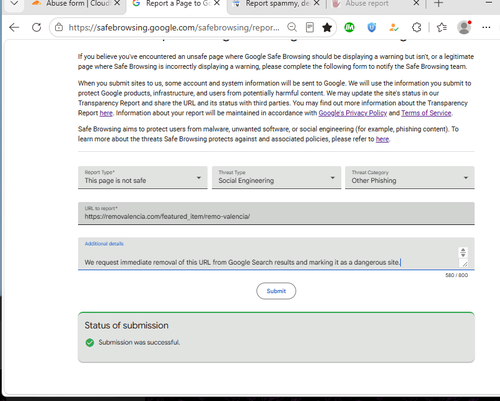Open the zoom magnifier icon in address bar
Screen dimensions: 500x401
(292, 27)
